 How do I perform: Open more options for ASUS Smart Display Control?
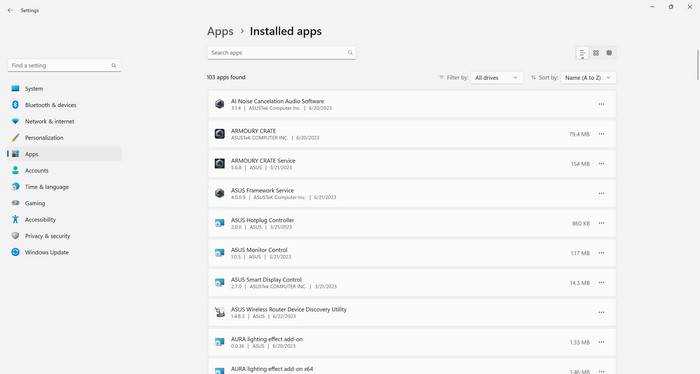[x=601, y=283]
